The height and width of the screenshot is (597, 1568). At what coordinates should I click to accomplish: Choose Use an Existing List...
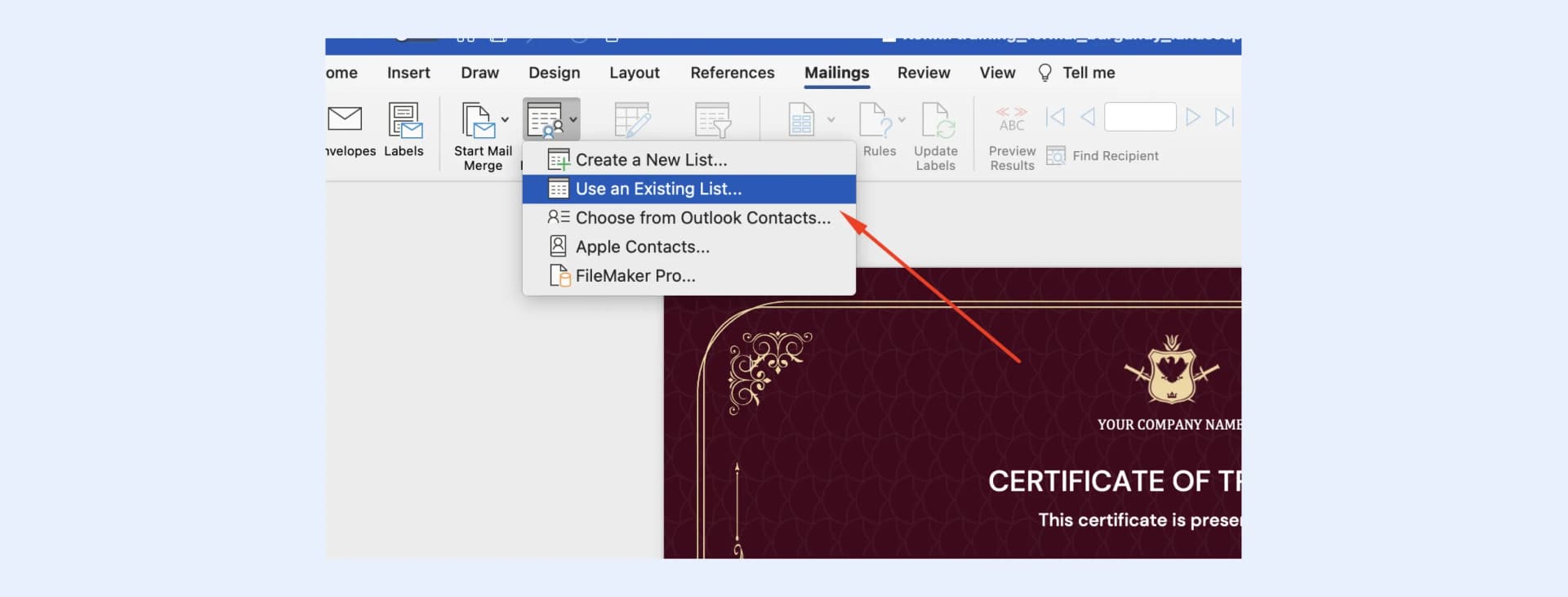[689, 189]
